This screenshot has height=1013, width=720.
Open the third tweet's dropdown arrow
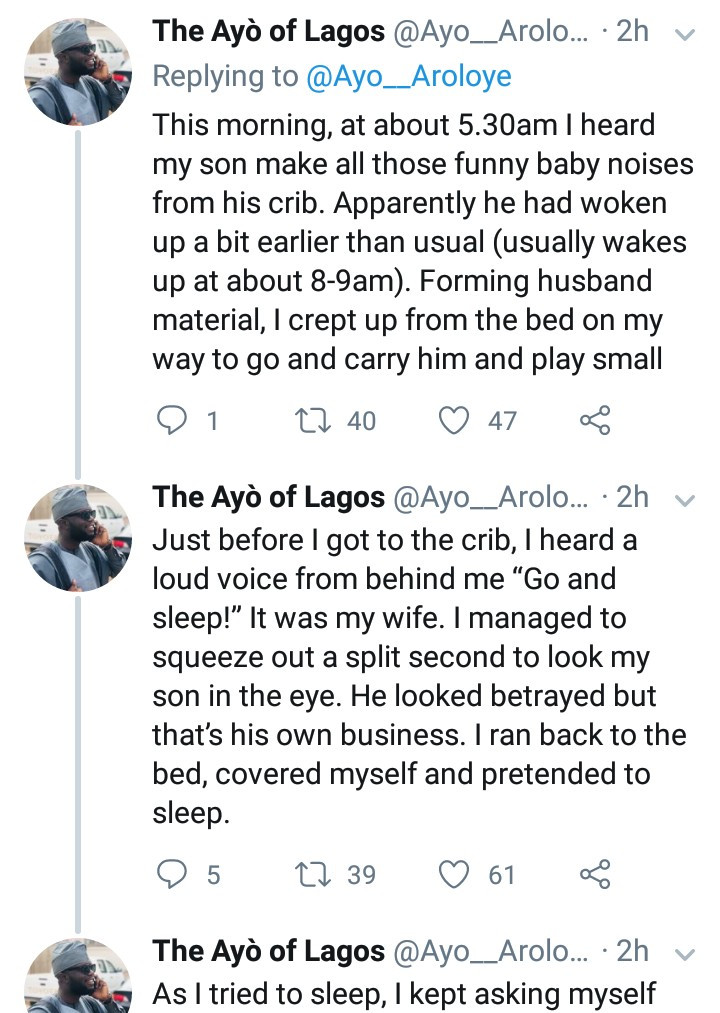[684, 954]
